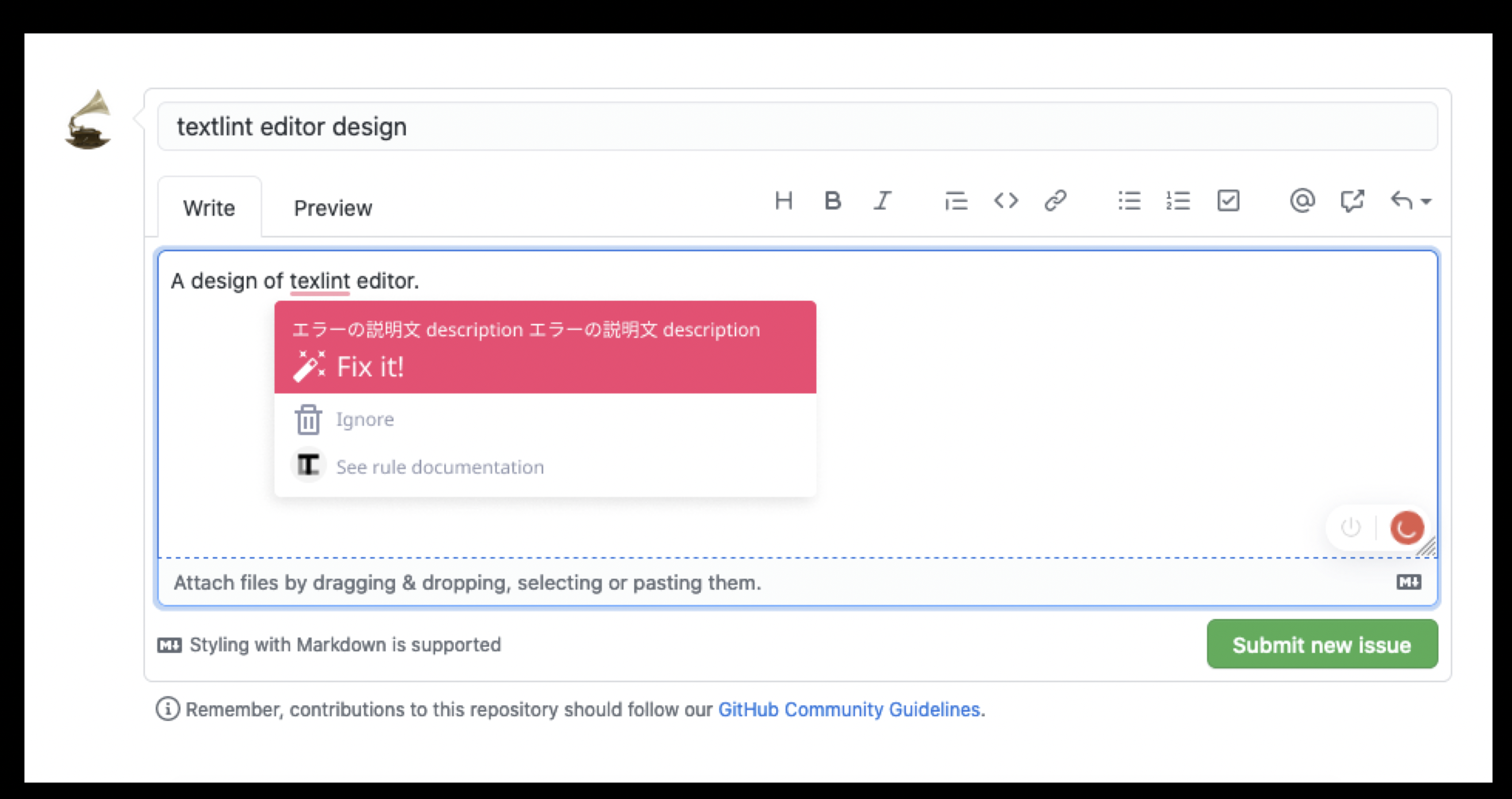Select the heading formatting icon
Screen dimensions: 1512x799
coord(784,201)
